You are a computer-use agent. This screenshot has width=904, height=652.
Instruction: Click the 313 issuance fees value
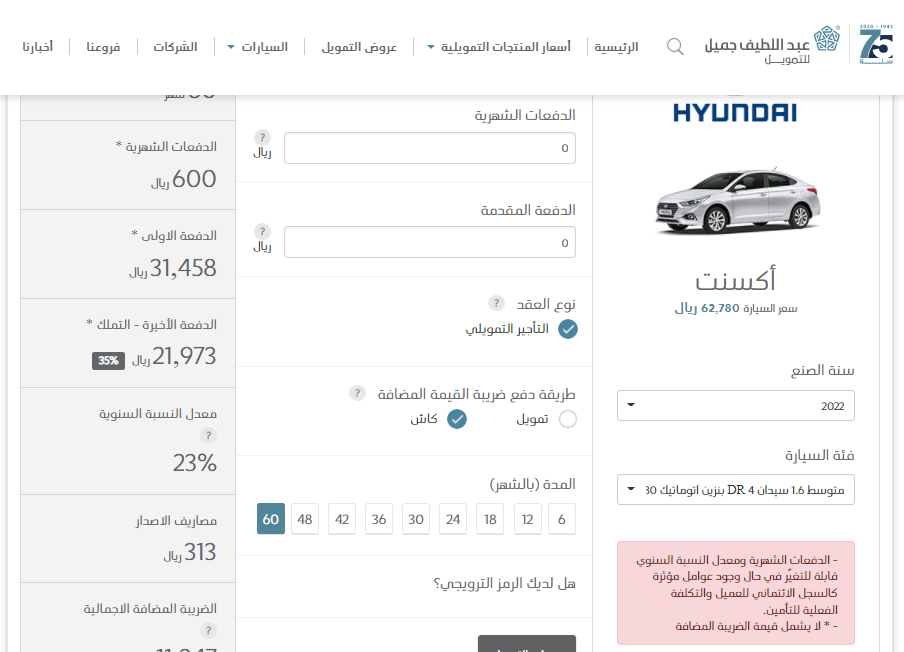tap(200, 552)
